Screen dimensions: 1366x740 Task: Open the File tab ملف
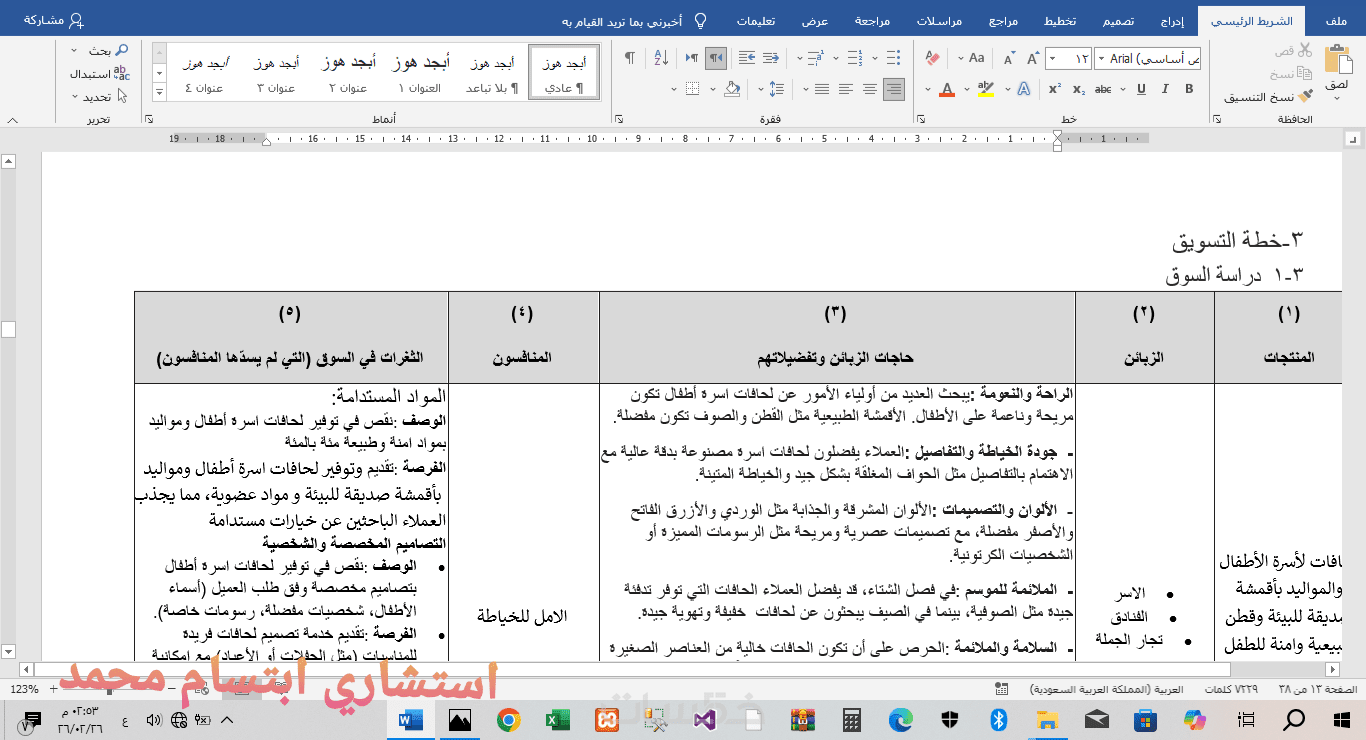1335,21
